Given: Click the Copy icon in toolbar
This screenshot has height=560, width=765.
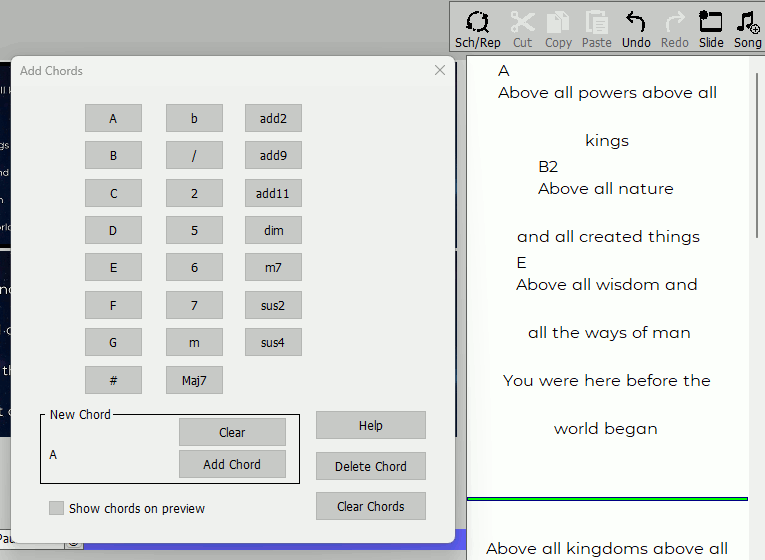Looking at the screenshot, I should pyautogui.click(x=558, y=28).
